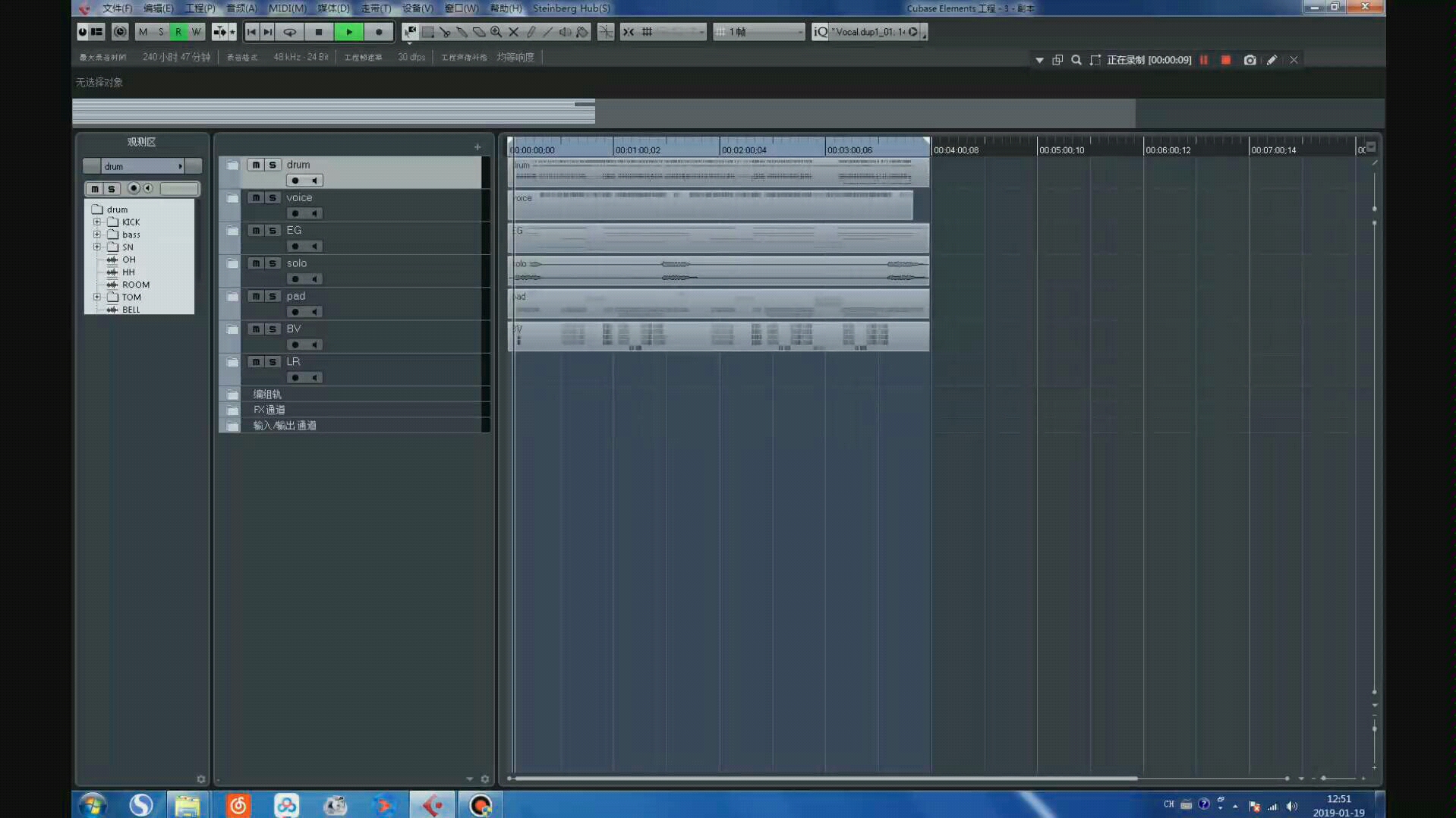Image resolution: width=1456 pixels, height=818 pixels.
Task: Toggle the Cycle loop button
Action: tap(290, 32)
